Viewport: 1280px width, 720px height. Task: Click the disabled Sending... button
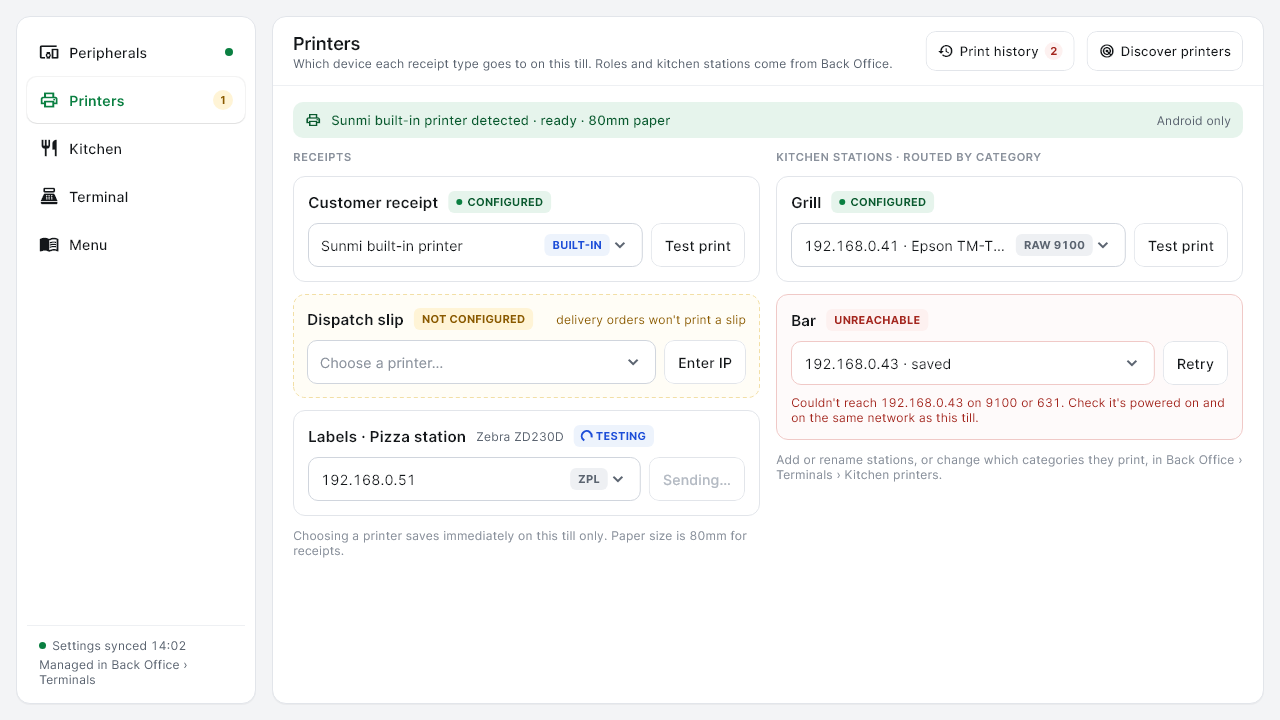(697, 479)
